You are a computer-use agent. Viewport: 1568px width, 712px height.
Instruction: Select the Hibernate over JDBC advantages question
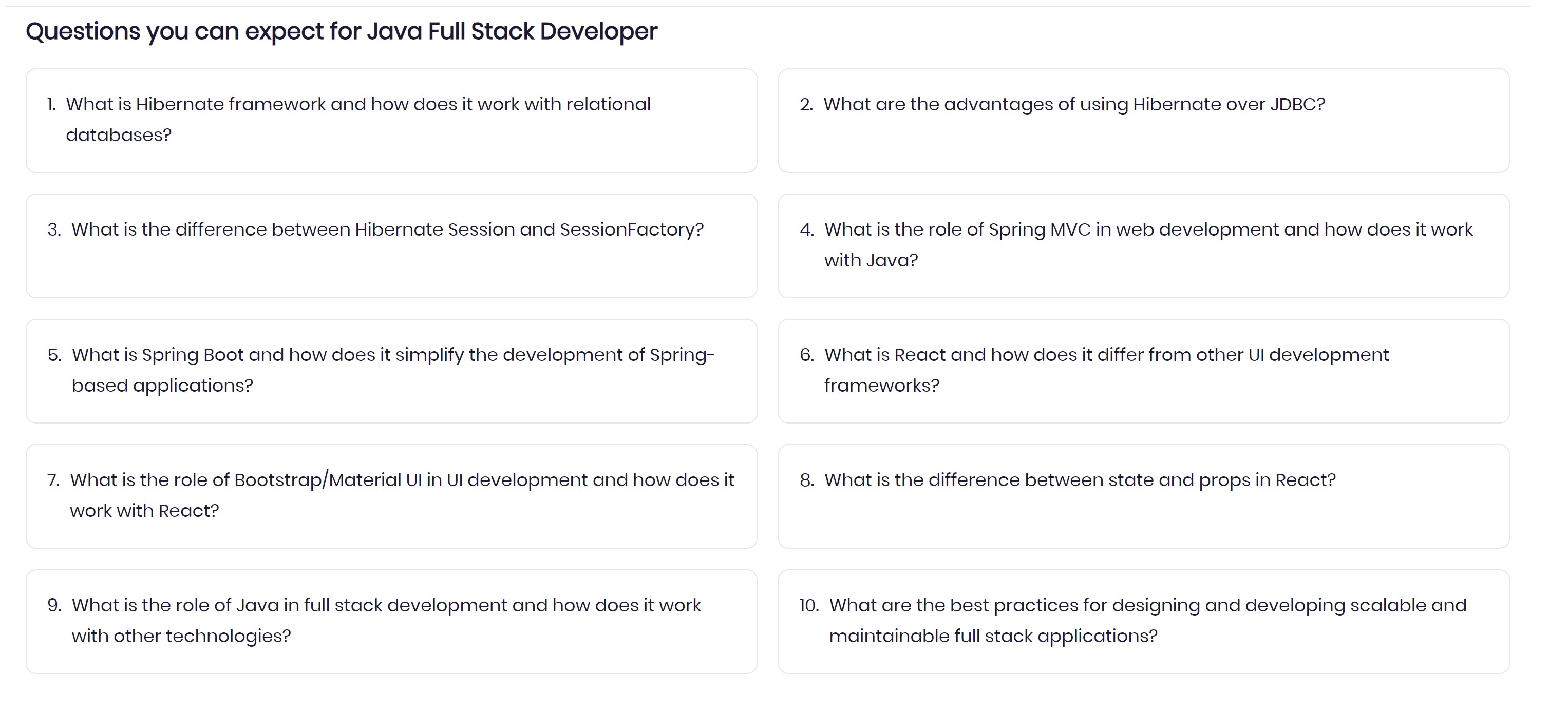point(1144,121)
